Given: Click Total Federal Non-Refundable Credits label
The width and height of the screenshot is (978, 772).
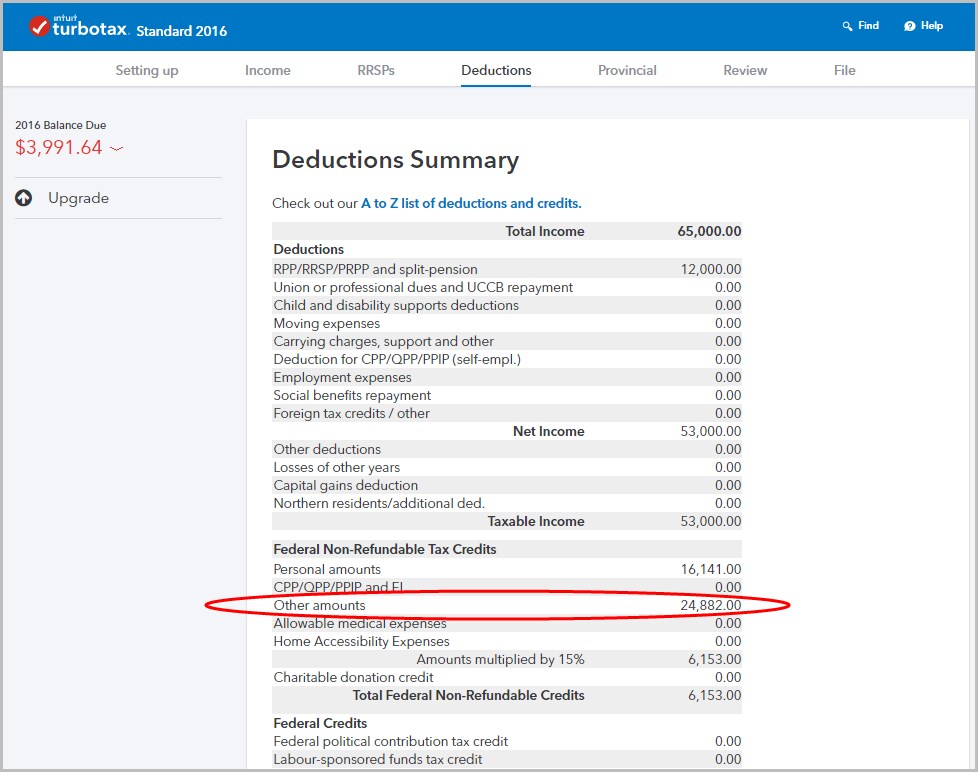Looking at the screenshot, I should (x=468, y=695).
